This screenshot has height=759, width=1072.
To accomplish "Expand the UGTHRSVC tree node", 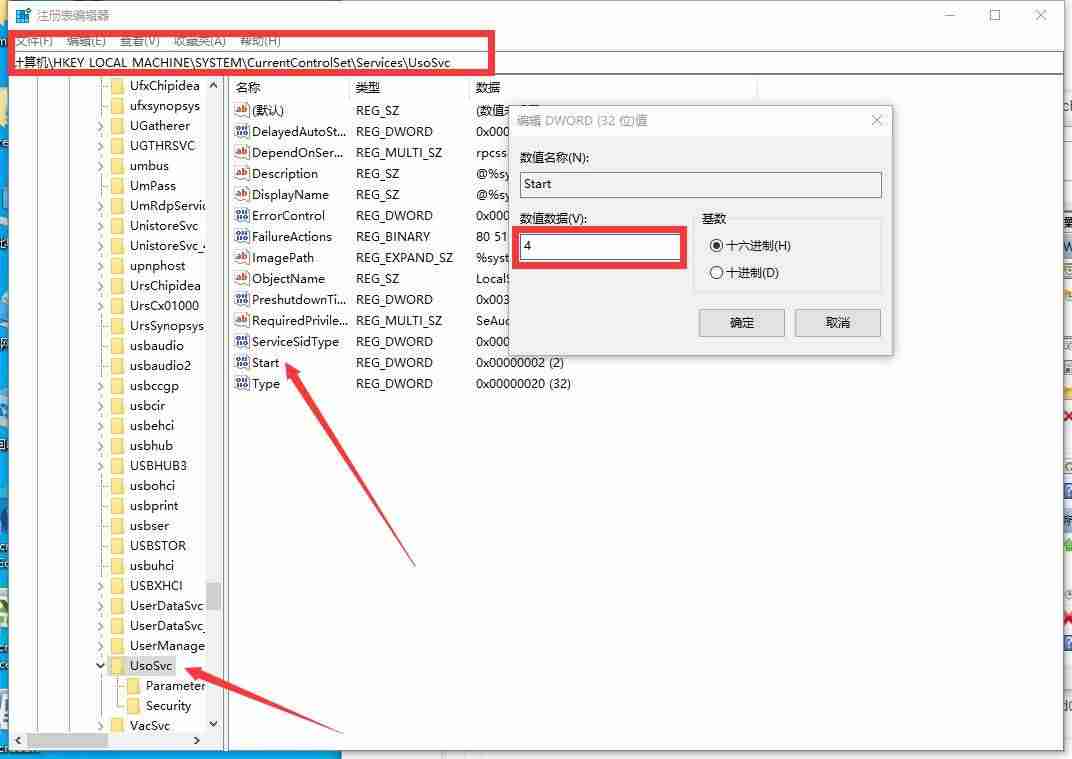I will coord(100,146).
